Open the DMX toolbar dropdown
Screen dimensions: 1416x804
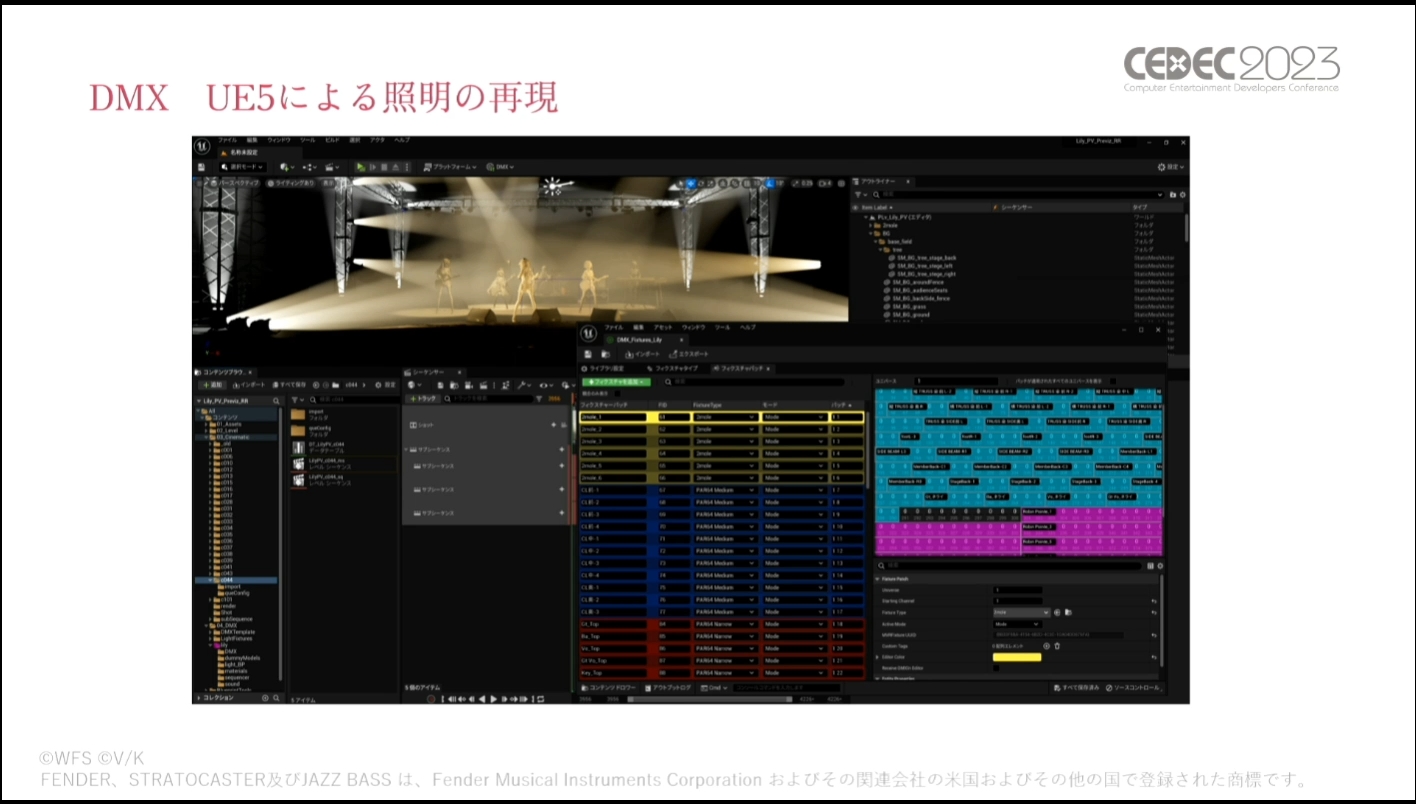tap(500, 167)
